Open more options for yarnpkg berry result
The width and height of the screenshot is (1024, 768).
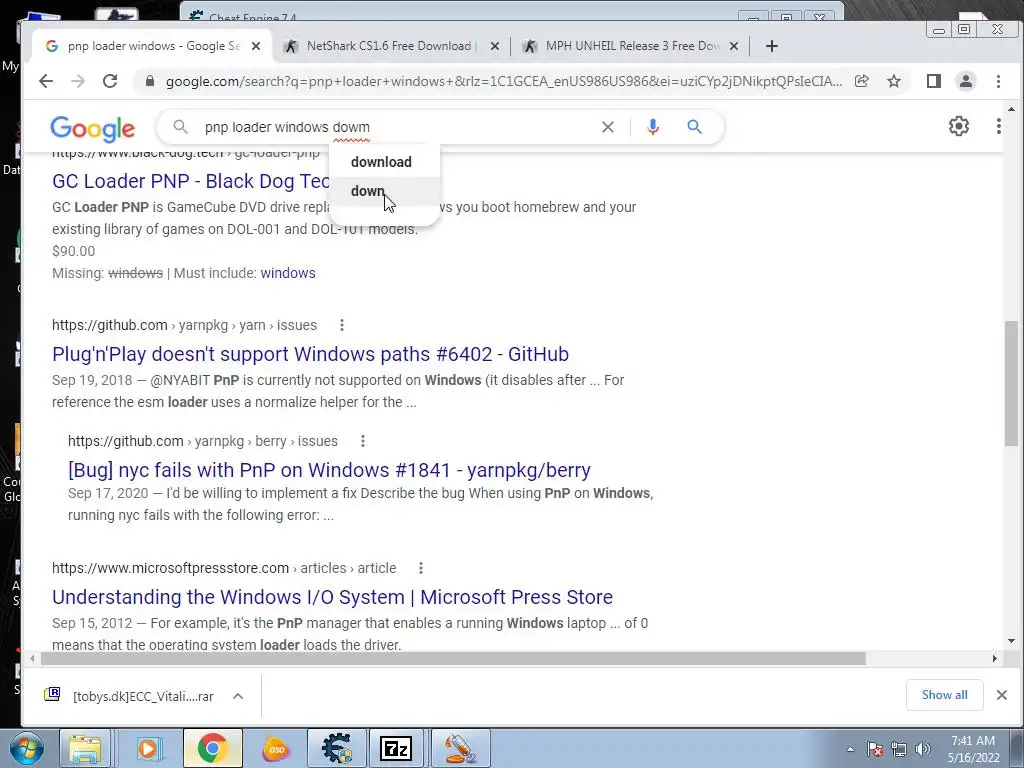[x=362, y=441]
